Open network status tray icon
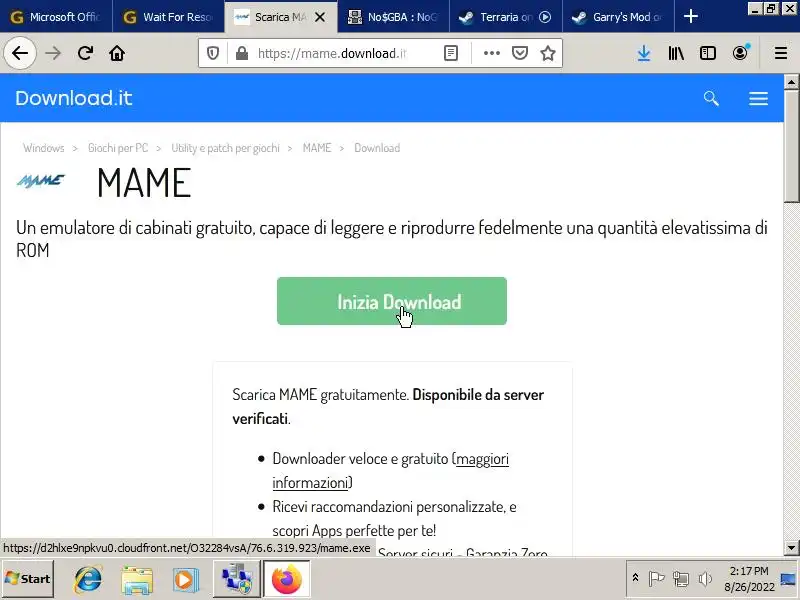800x600 pixels. 681,578
